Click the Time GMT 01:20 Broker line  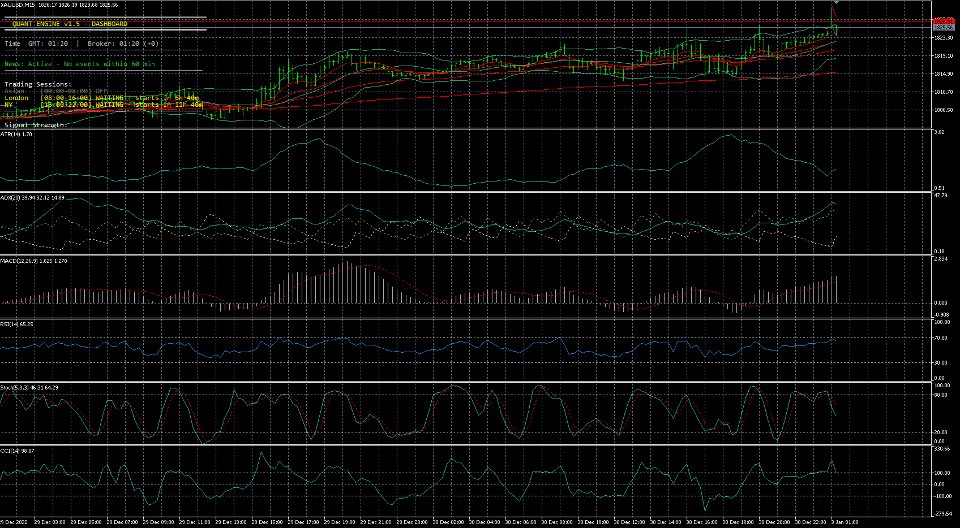tap(81, 44)
